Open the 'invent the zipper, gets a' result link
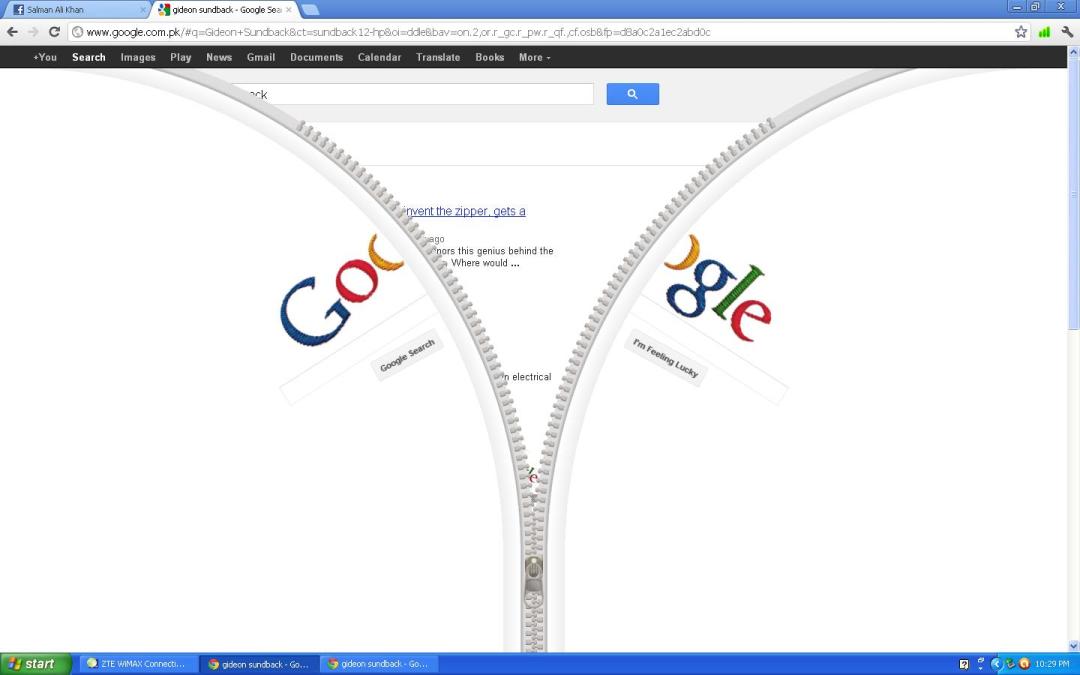 [x=466, y=211]
